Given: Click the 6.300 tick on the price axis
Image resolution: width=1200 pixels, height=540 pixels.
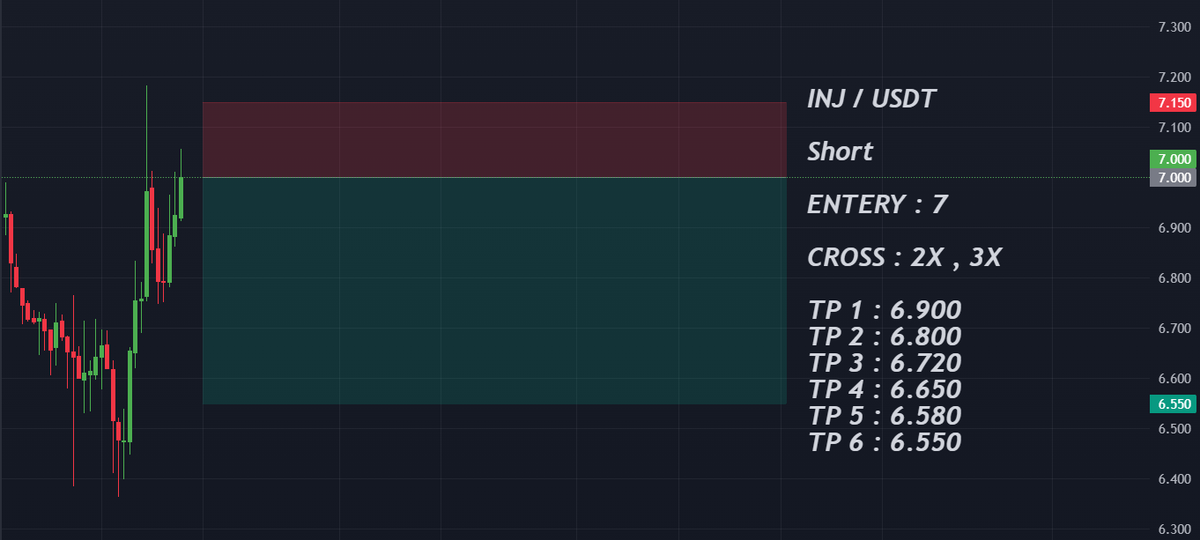Looking at the screenshot, I should 1173,529.
